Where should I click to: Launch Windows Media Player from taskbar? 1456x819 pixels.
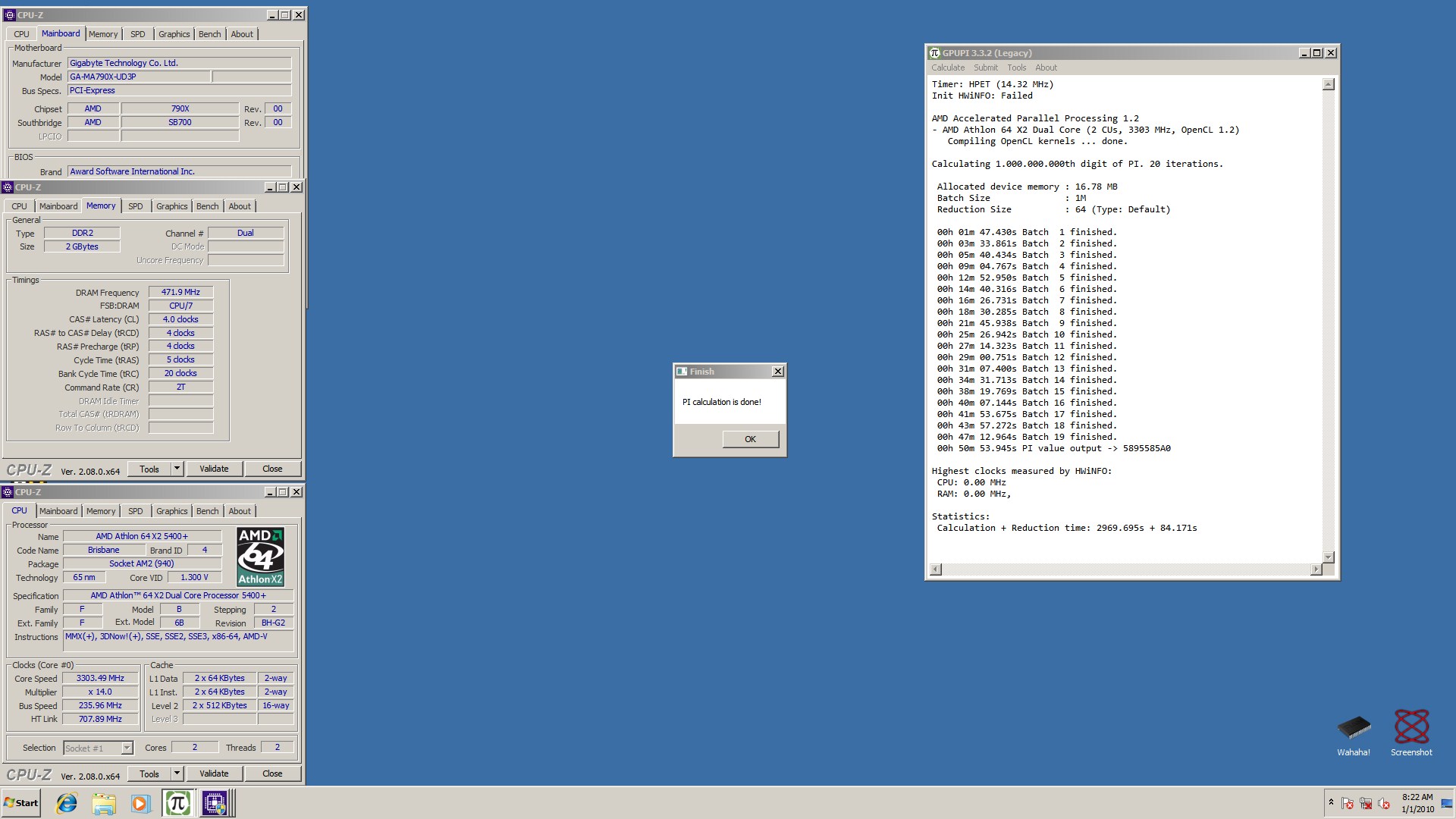(x=140, y=803)
